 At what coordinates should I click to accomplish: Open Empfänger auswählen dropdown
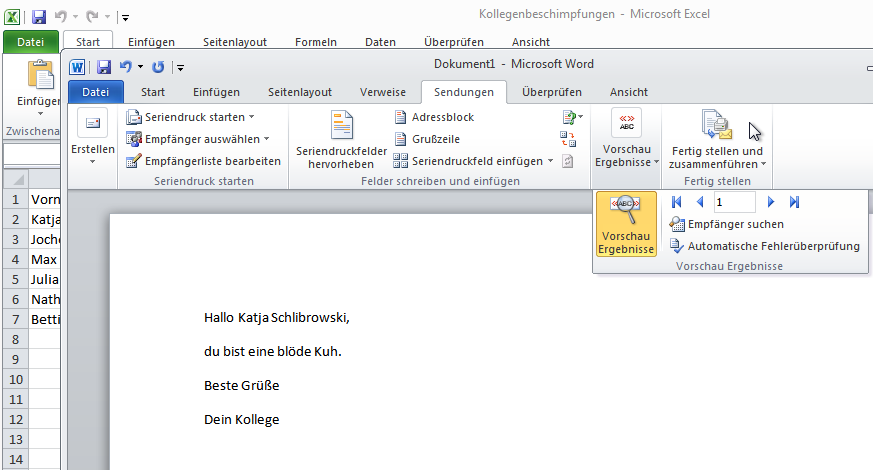pos(198,139)
